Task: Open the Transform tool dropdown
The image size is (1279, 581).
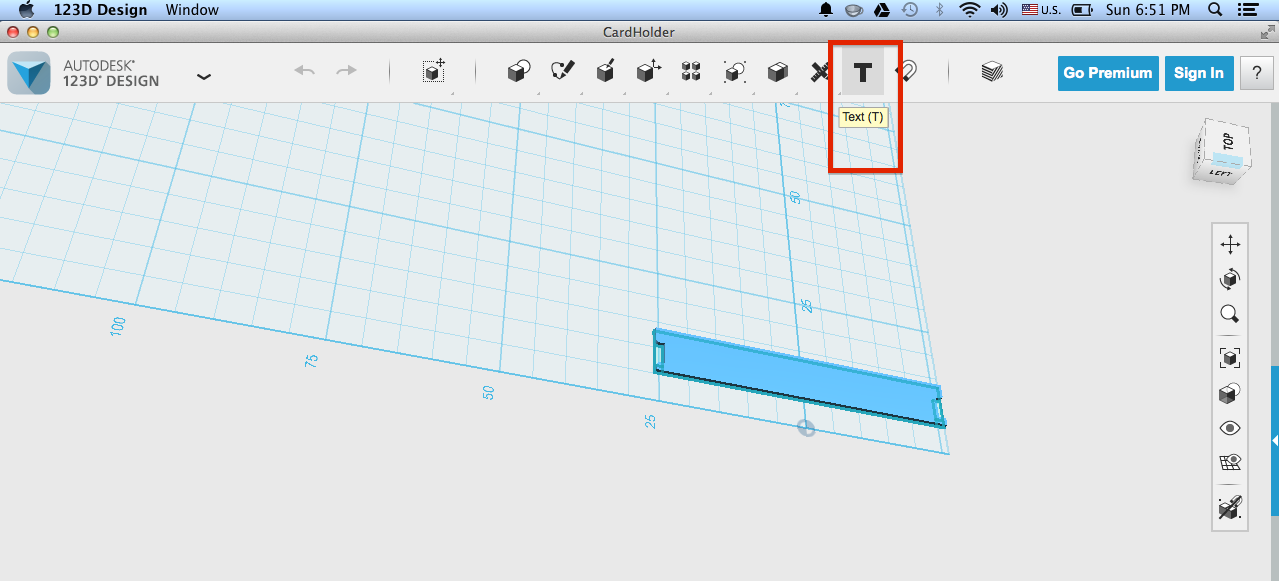Action: pos(433,72)
